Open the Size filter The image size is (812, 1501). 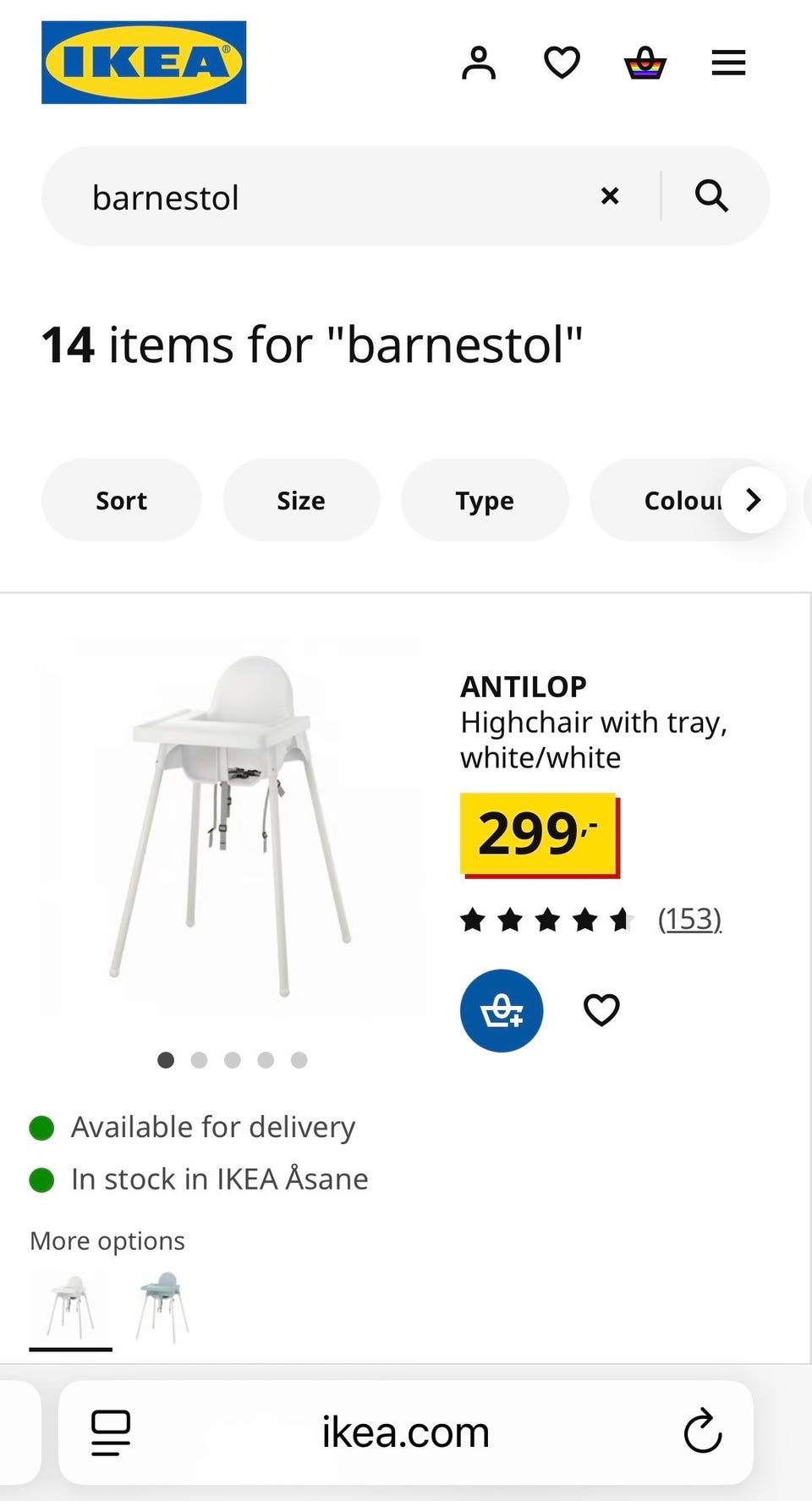(x=301, y=500)
